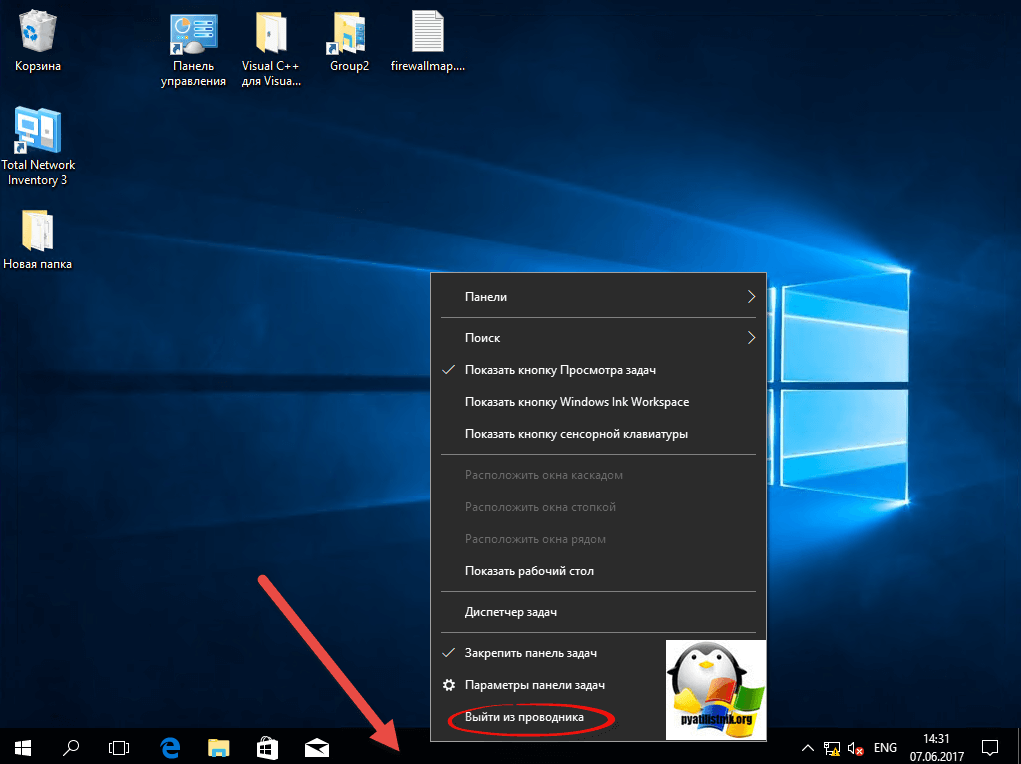
Task: Click the Microsoft Edge taskbar icon
Action: coord(170,747)
